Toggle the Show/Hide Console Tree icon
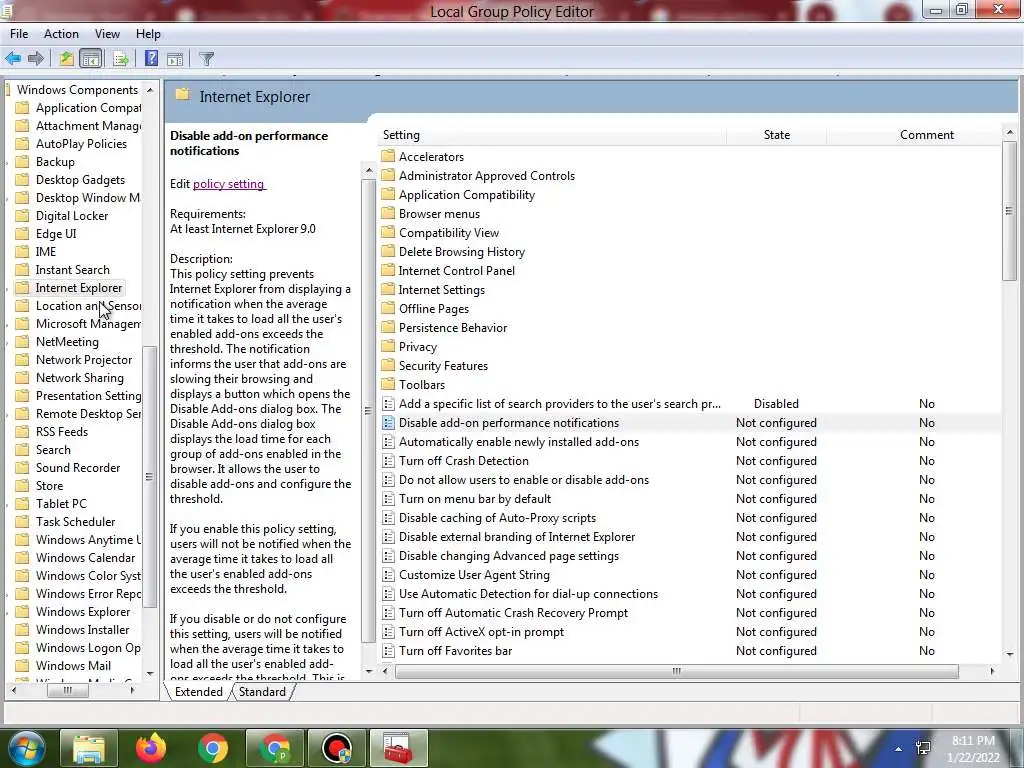Screen dimensions: 1024x768 tap(91, 59)
